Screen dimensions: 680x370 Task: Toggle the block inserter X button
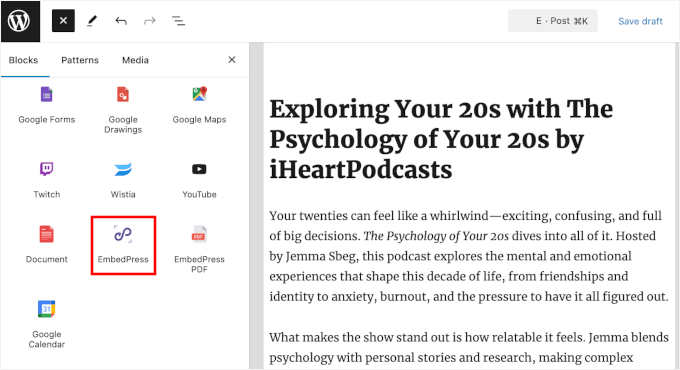coord(63,21)
